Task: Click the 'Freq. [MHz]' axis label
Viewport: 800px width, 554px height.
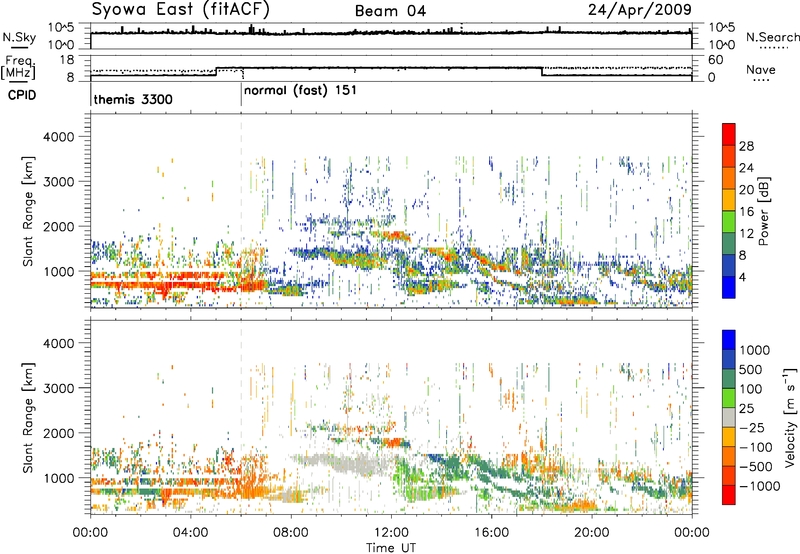Action: pos(18,67)
